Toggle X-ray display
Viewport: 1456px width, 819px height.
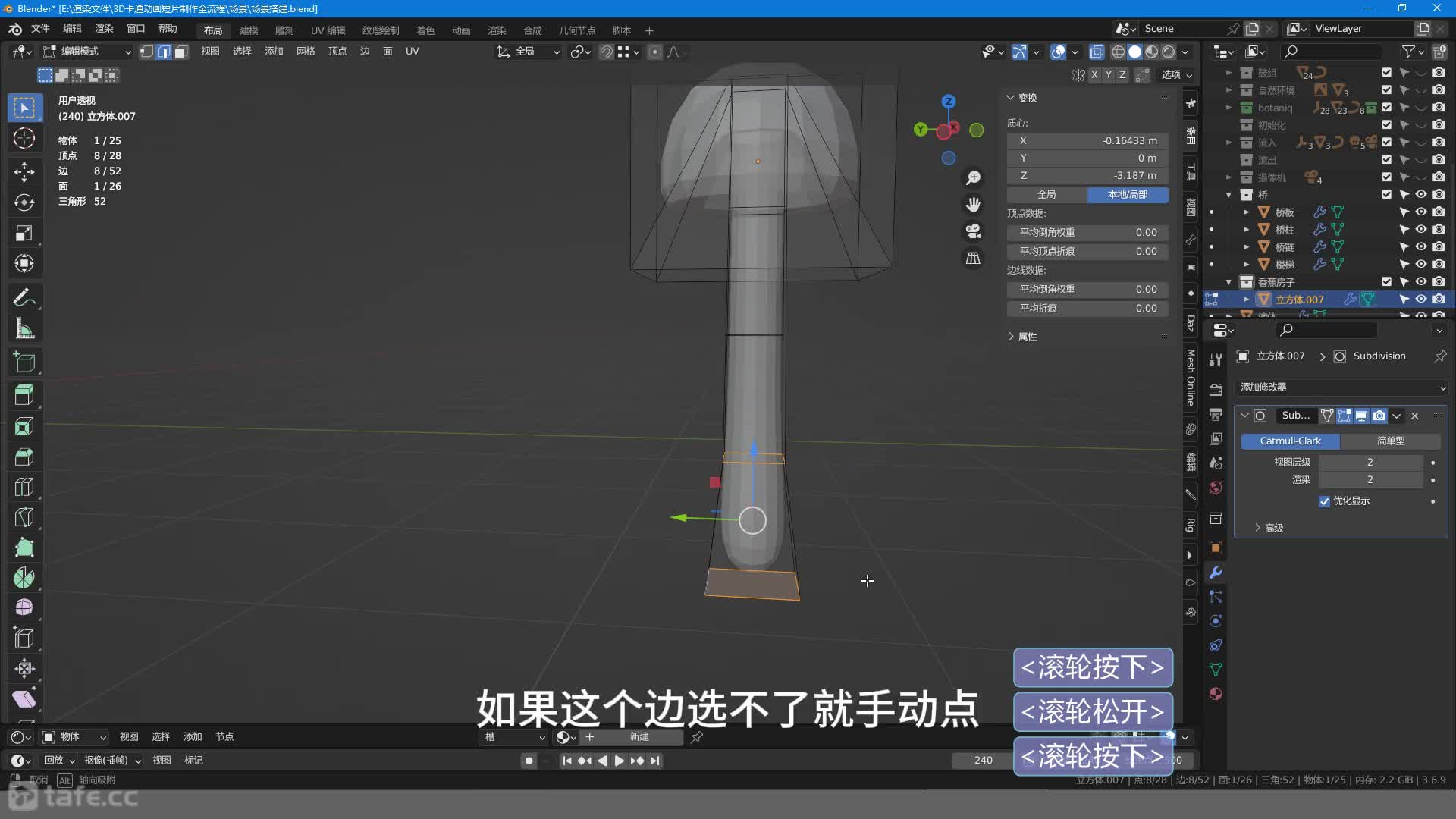coord(1097,52)
